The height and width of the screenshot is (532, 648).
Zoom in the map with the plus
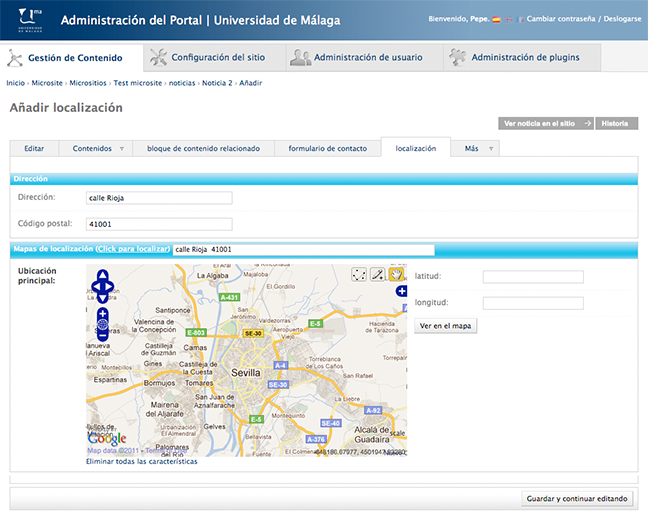tap(102, 314)
